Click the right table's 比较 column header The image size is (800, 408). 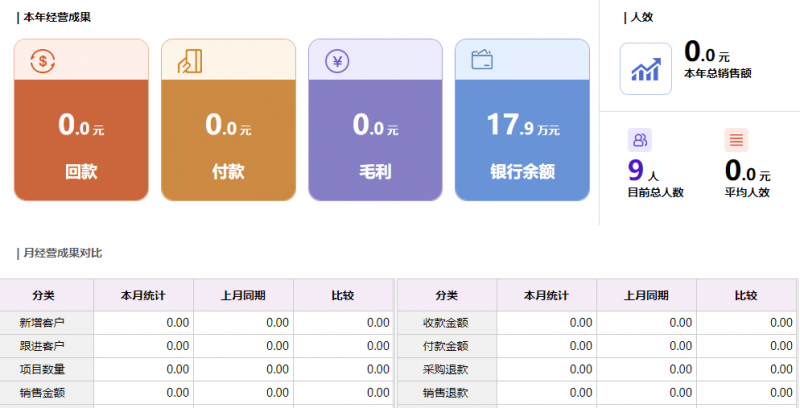746,295
